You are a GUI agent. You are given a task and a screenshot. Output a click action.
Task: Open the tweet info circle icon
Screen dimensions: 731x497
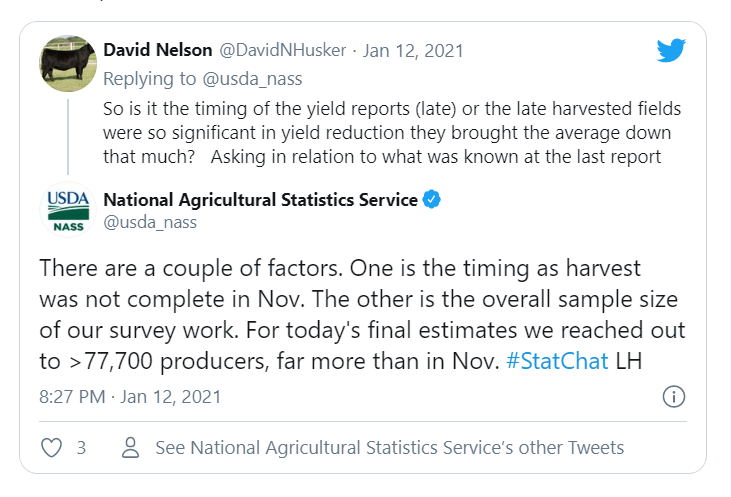674,396
